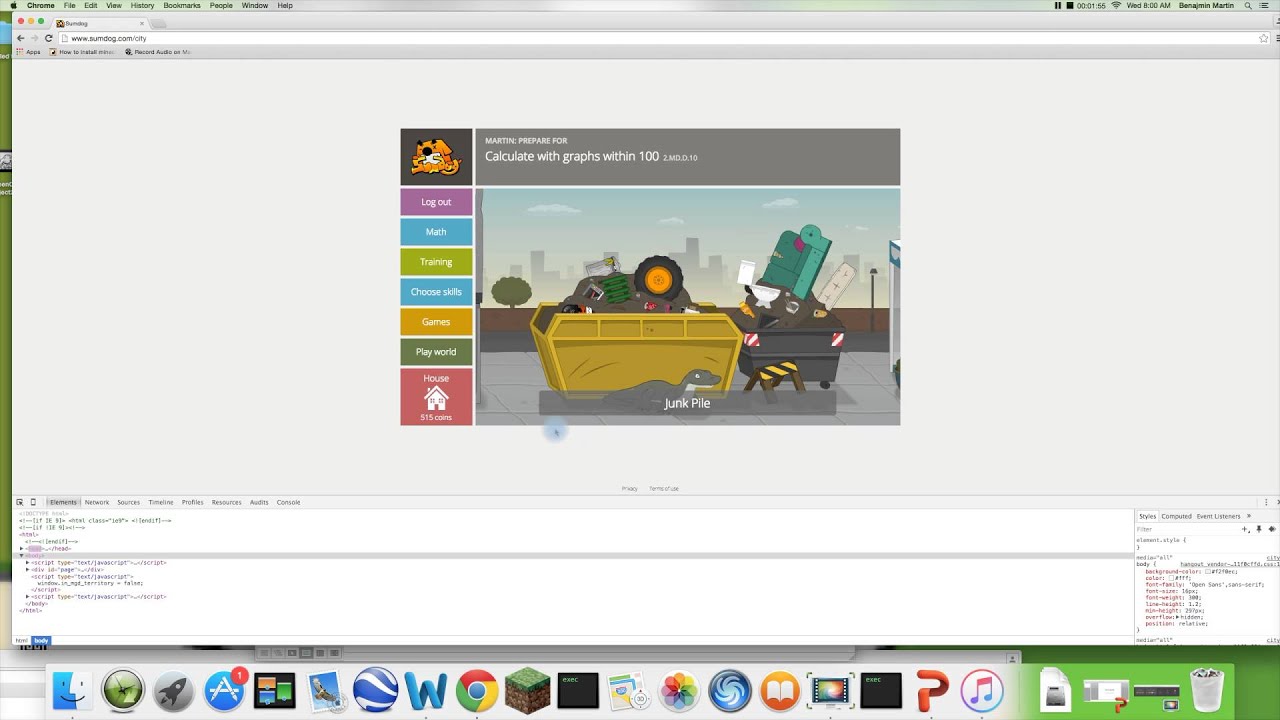Click the browser forward arrow
The width and height of the screenshot is (1280, 720).
pyautogui.click(x=34, y=38)
